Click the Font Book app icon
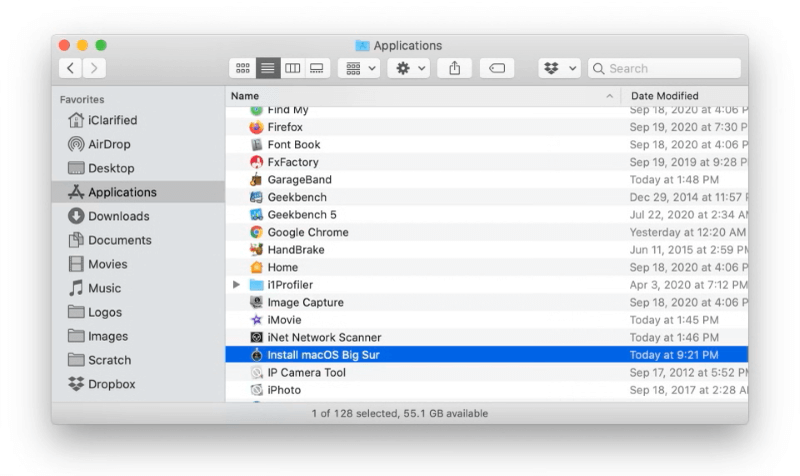 256,144
